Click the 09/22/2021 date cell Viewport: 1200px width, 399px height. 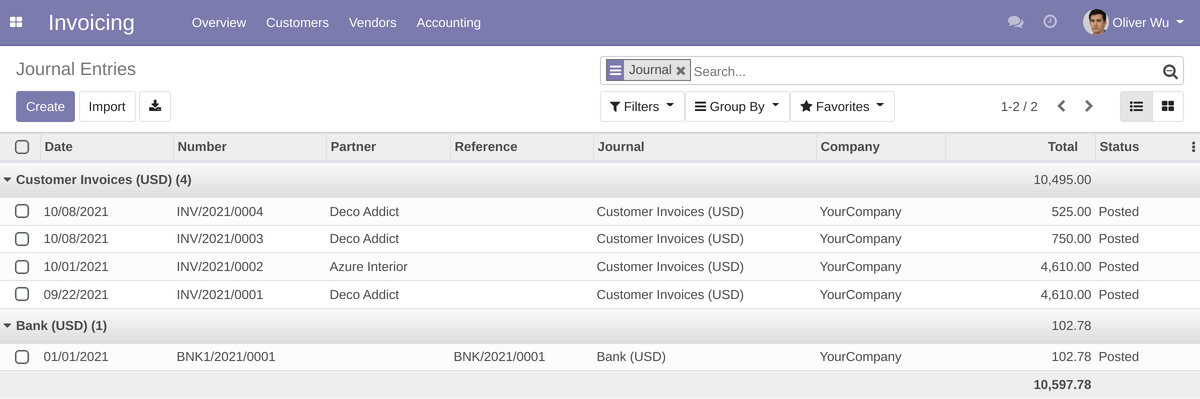(x=76, y=295)
